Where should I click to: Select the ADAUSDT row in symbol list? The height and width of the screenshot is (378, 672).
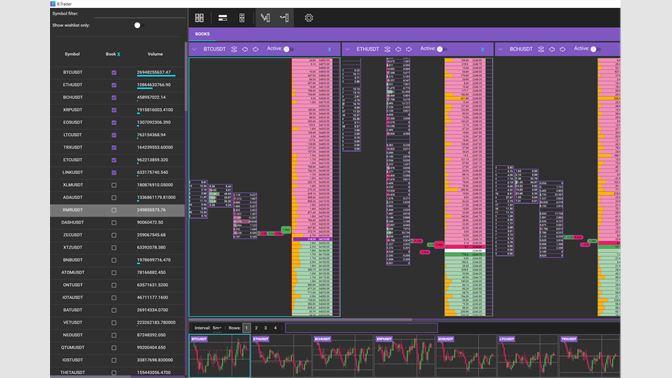117,198
